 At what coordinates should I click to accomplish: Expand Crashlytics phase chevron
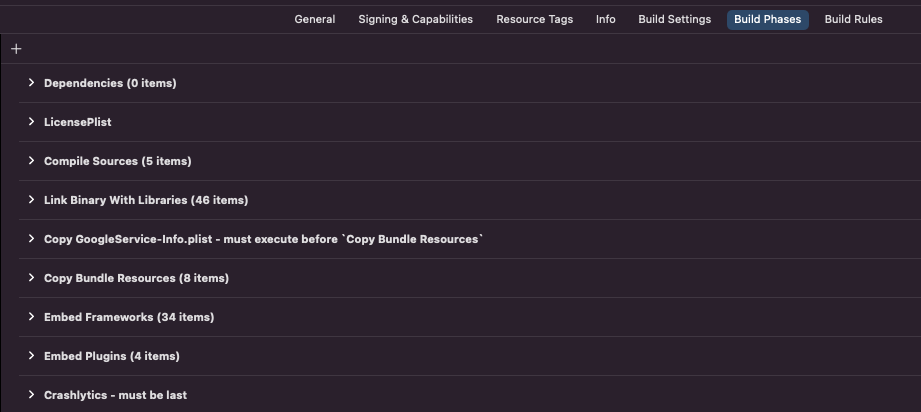tap(31, 394)
